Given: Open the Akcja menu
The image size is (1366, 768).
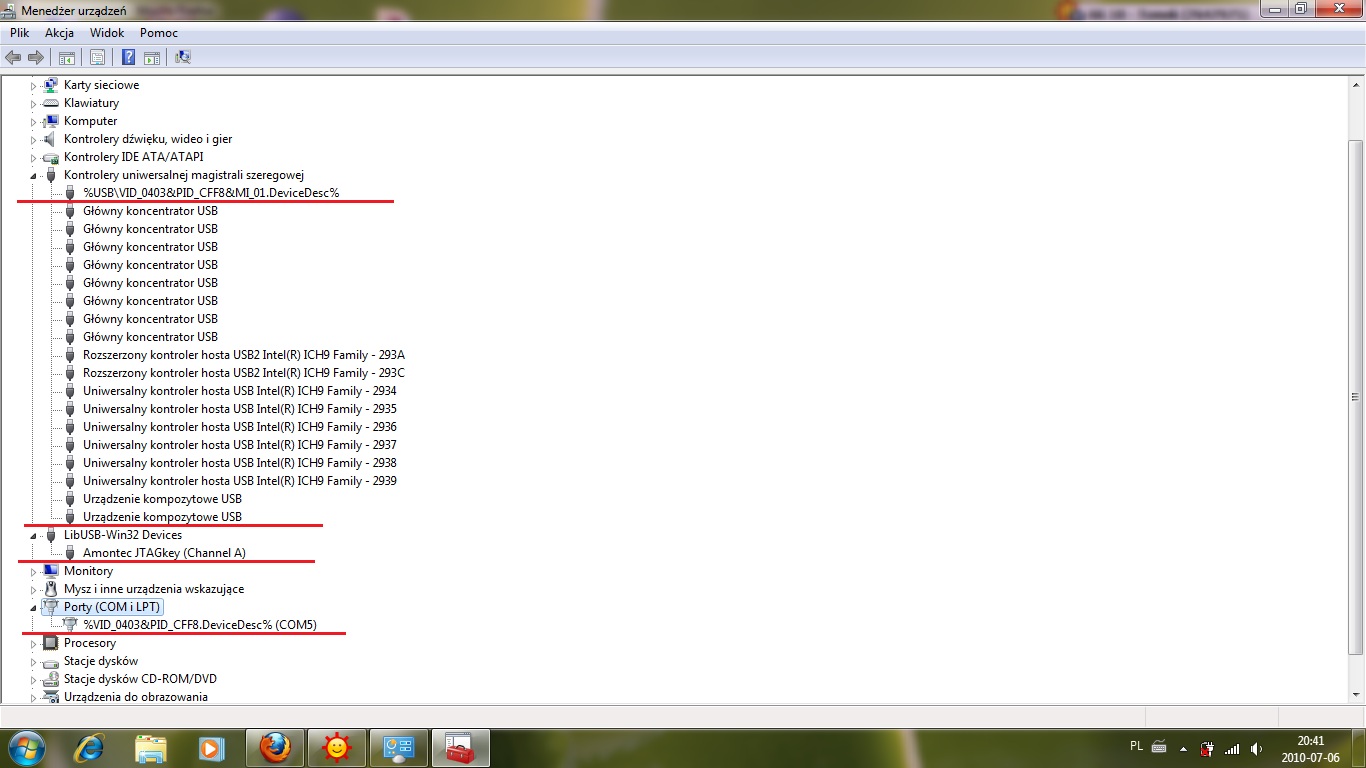Looking at the screenshot, I should (59, 32).
